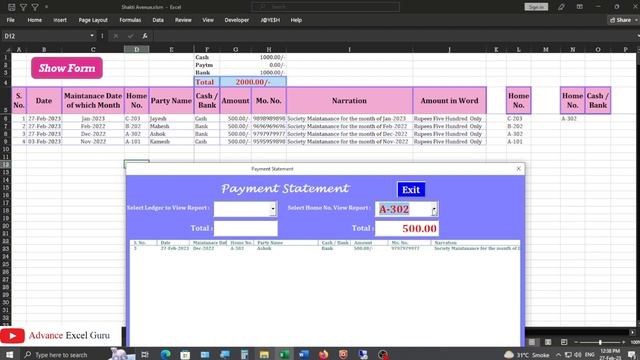Click the Name Box showing D12
The height and width of the screenshot is (360, 640).
click(x=45, y=36)
